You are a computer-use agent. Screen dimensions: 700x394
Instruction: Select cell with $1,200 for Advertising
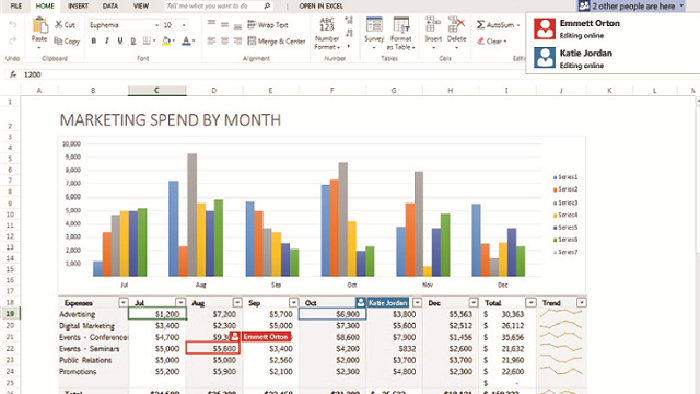pyautogui.click(x=157, y=314)
